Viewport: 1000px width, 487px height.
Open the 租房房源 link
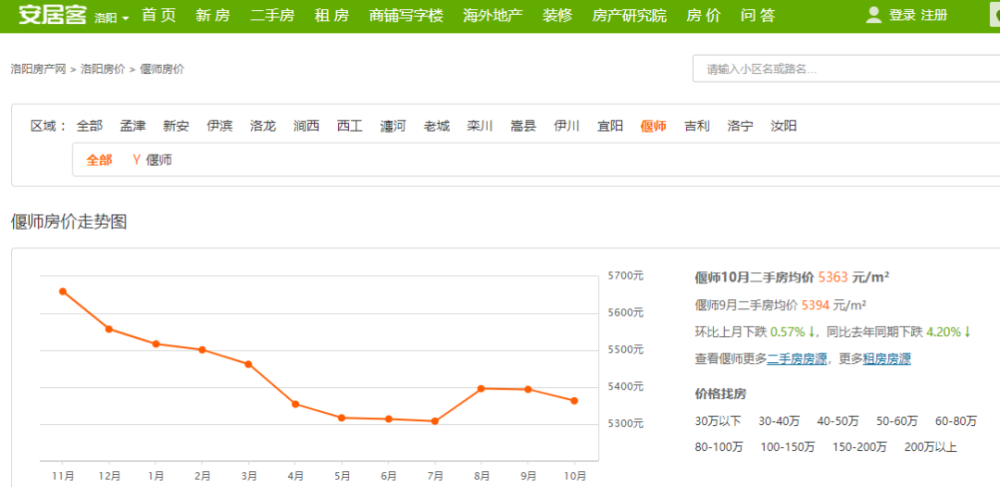886,358
